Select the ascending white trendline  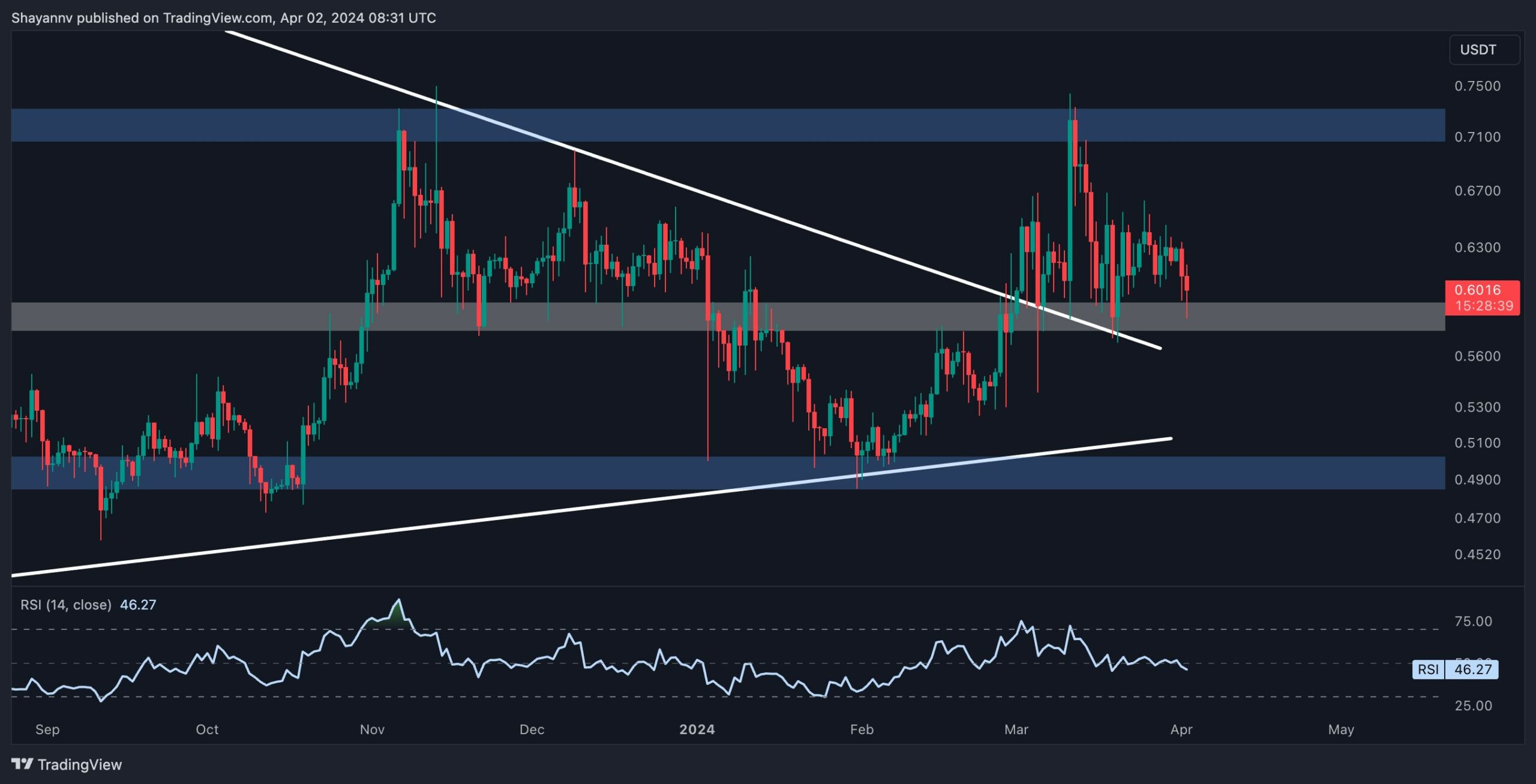591,507
